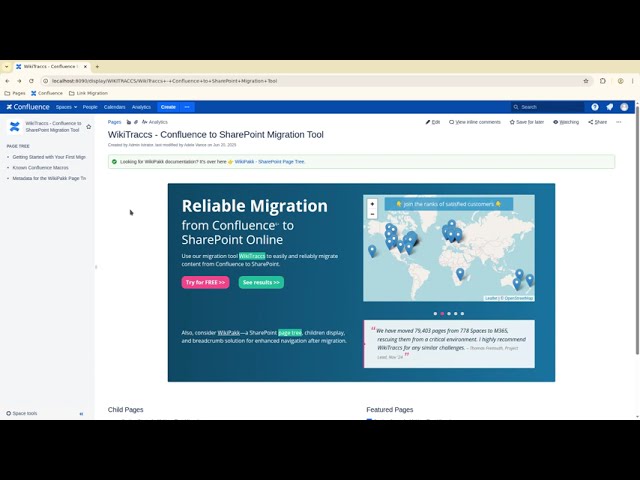This screenshot has height=480, width=640.
Task: Click the page vertical scrollbar
Action: 638,229
